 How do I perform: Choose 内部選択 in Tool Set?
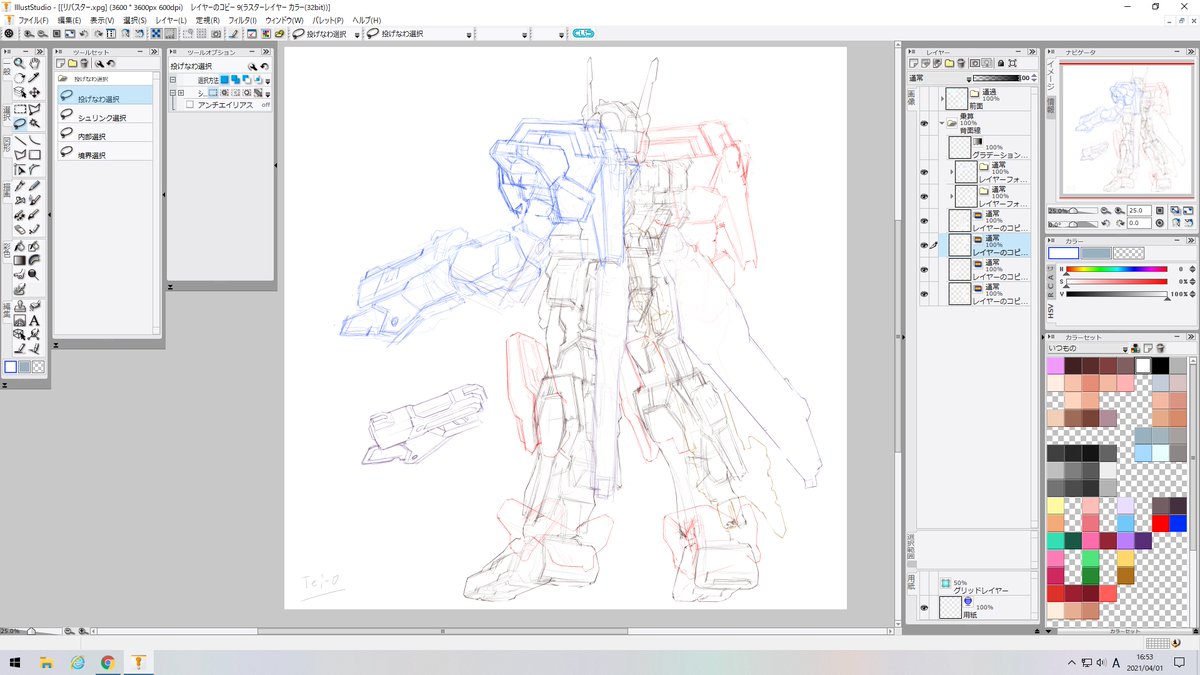point(104,136)
